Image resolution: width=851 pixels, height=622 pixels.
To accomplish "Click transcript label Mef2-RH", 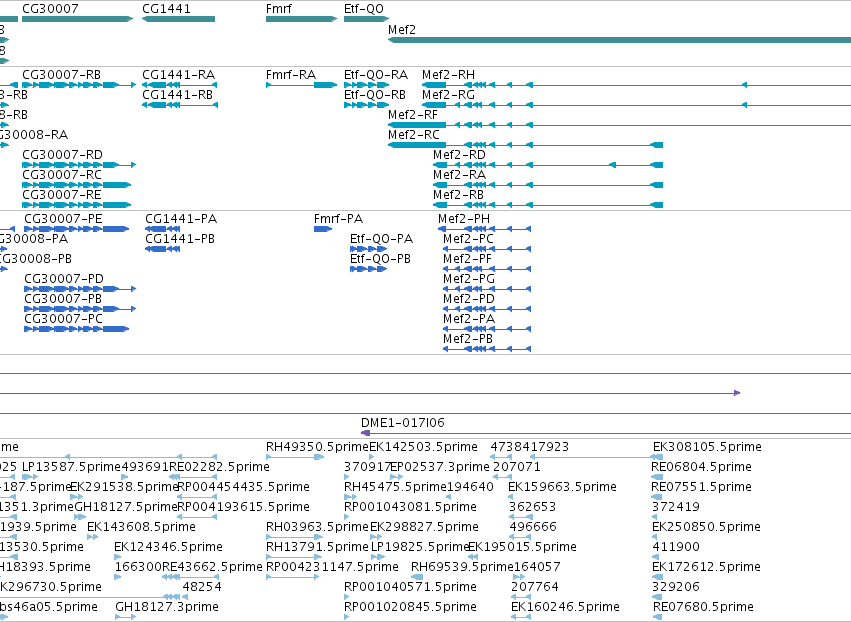I will click(448, 75).
